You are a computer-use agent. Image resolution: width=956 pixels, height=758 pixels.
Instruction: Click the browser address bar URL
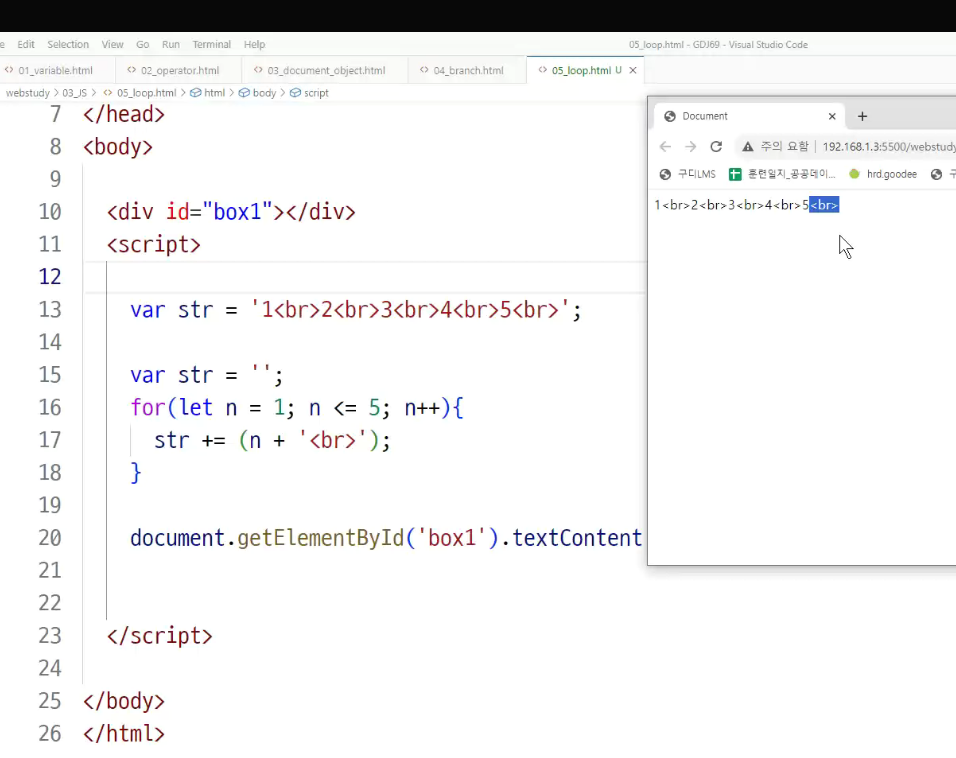point(888,147)
